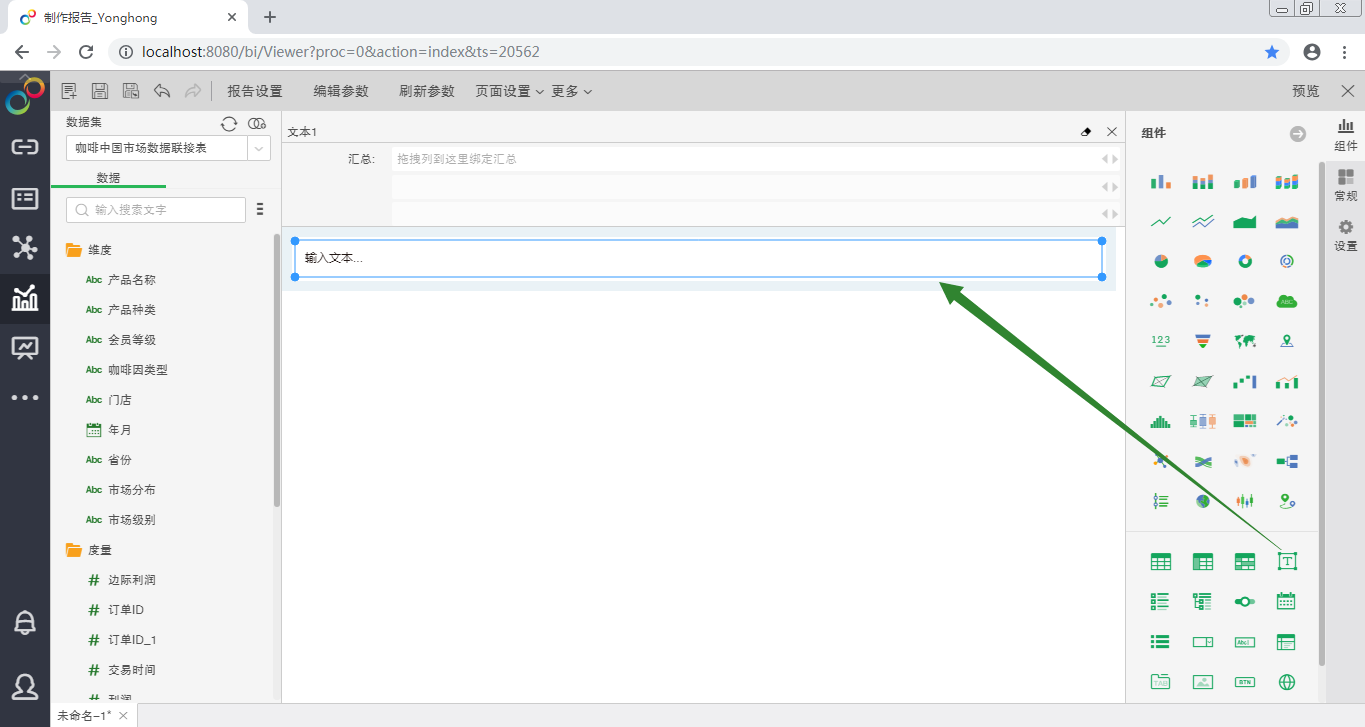1365x727 pixels.
Task: Click the calendar date filter component
Action: 1287,601
